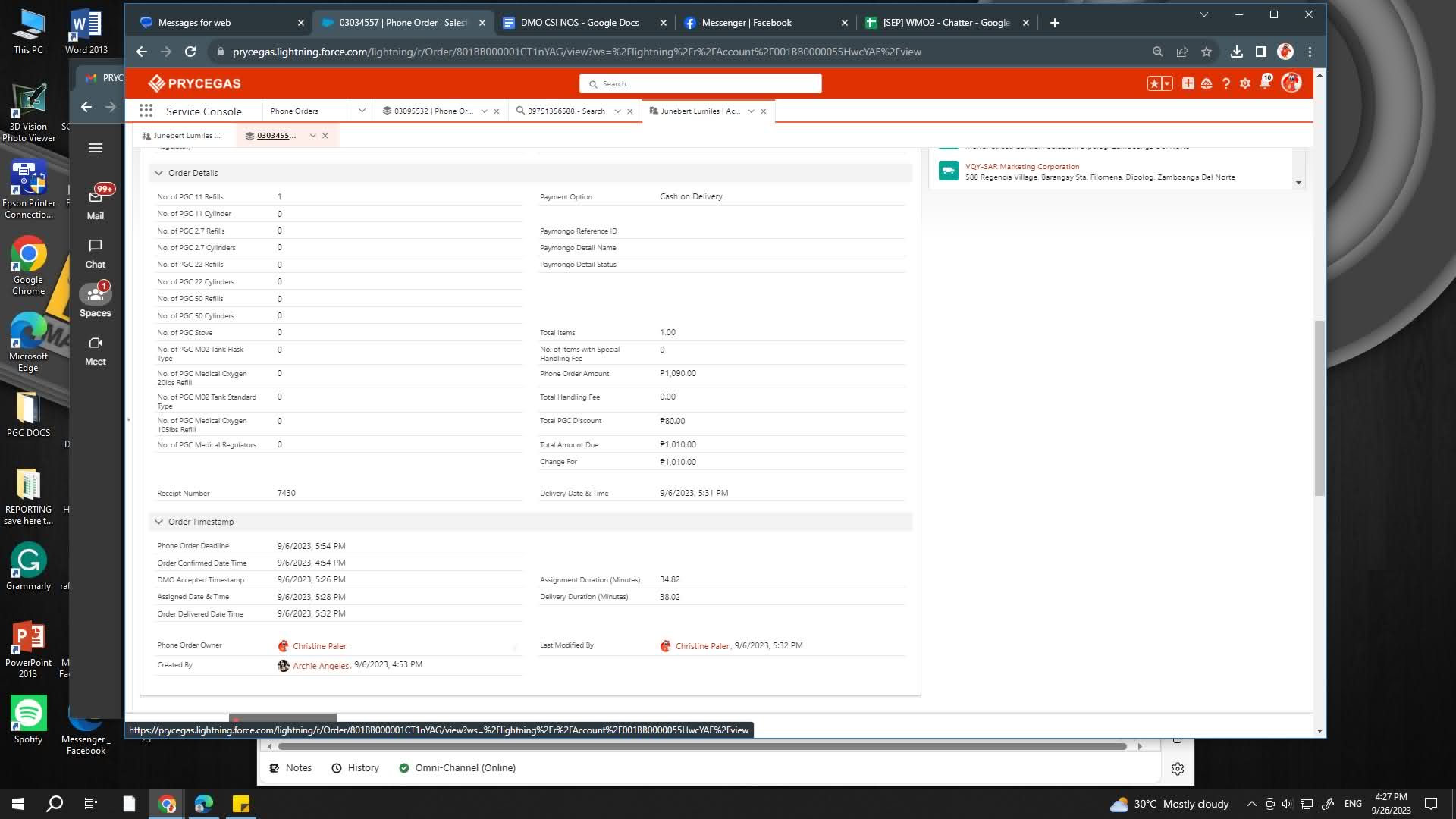The width and height of the screenshot is (1456, 819).
Task: Open Sticky Notes from the taskbar
Action: click(x=241, y=804)
